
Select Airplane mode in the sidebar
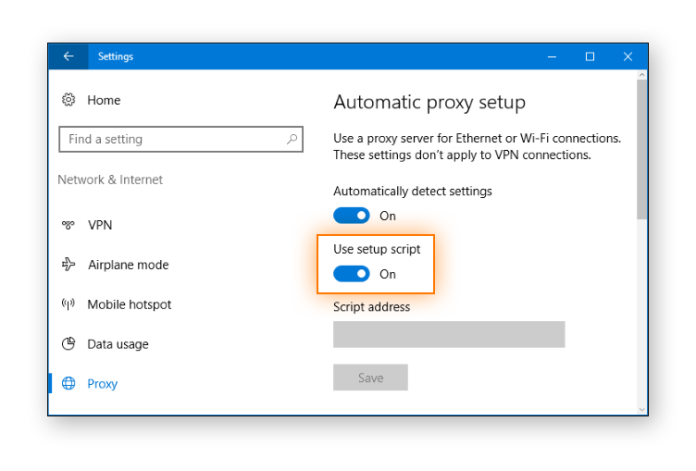coord(128,265)
